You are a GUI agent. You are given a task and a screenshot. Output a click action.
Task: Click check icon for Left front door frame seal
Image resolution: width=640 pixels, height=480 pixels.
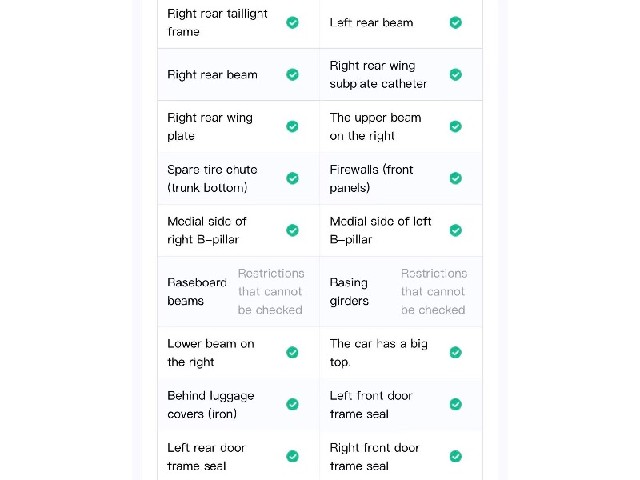pyautogui.click(x=456, y=404)
